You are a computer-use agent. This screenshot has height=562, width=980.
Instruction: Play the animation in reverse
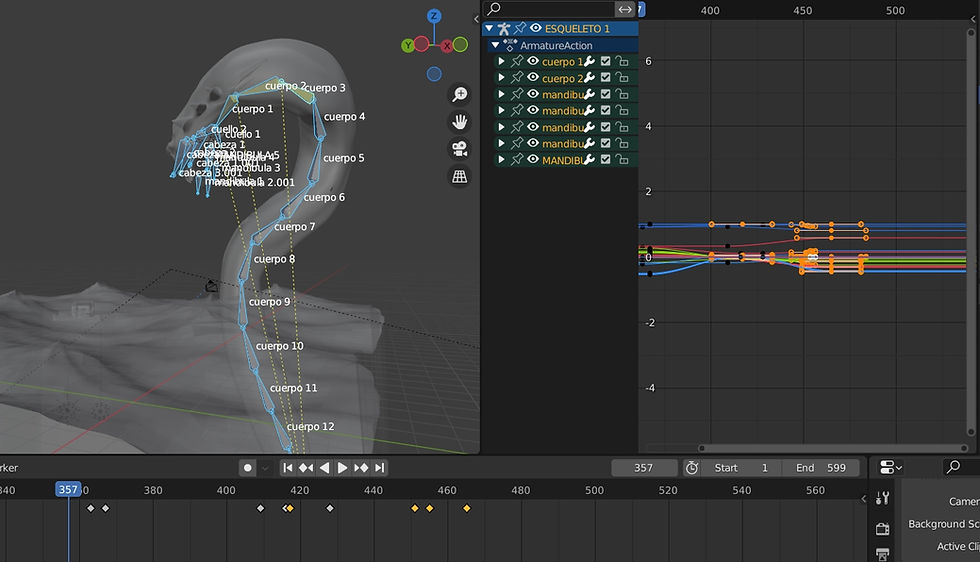pos(324,468)
